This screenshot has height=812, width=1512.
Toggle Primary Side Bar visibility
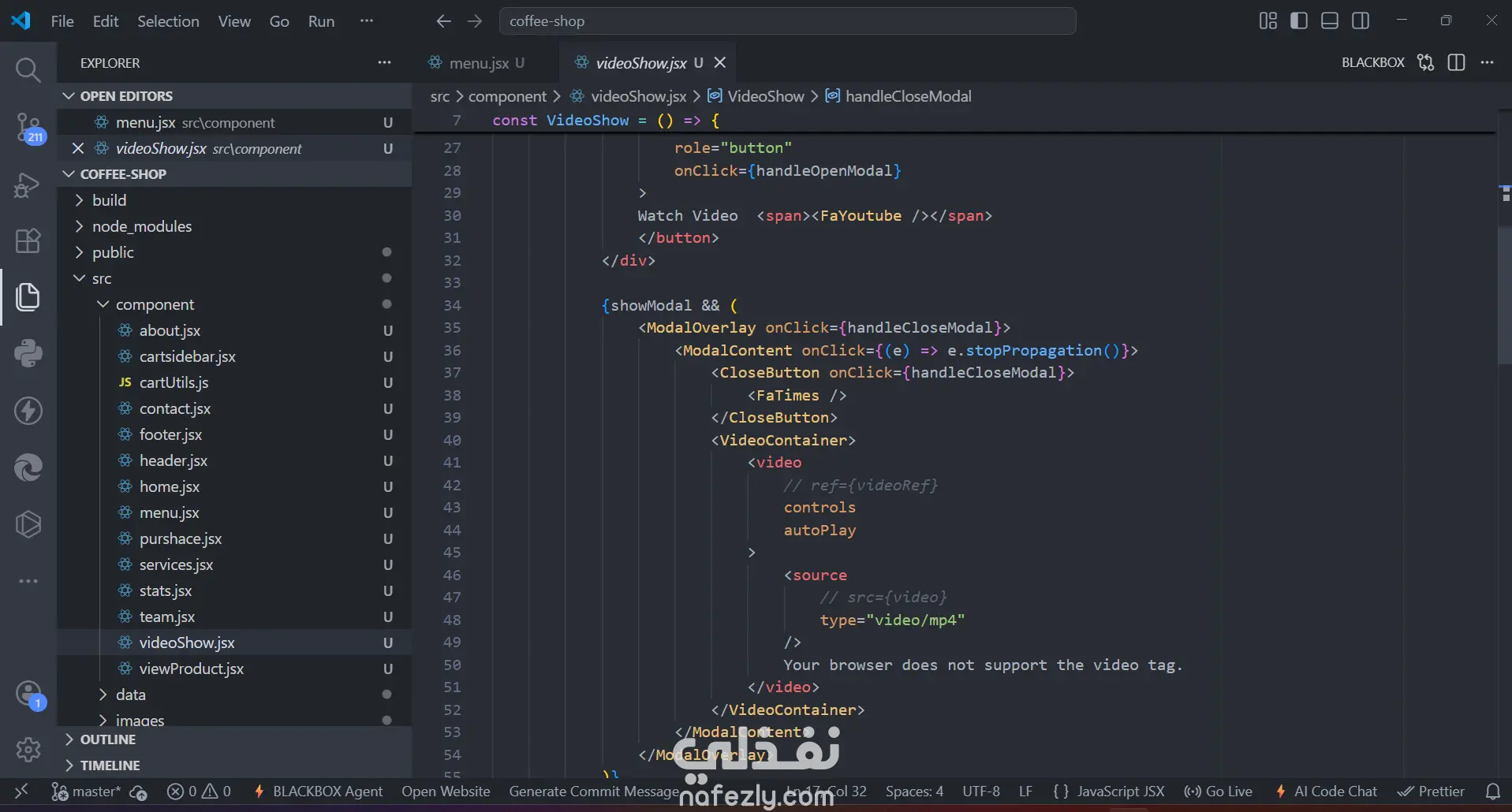tap(1299, 21)
